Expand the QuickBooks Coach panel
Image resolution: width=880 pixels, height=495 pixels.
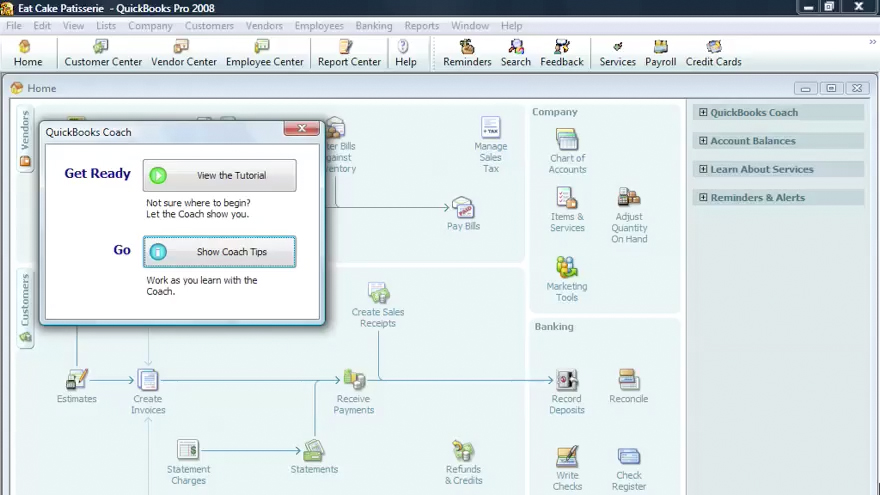point(703,112)
